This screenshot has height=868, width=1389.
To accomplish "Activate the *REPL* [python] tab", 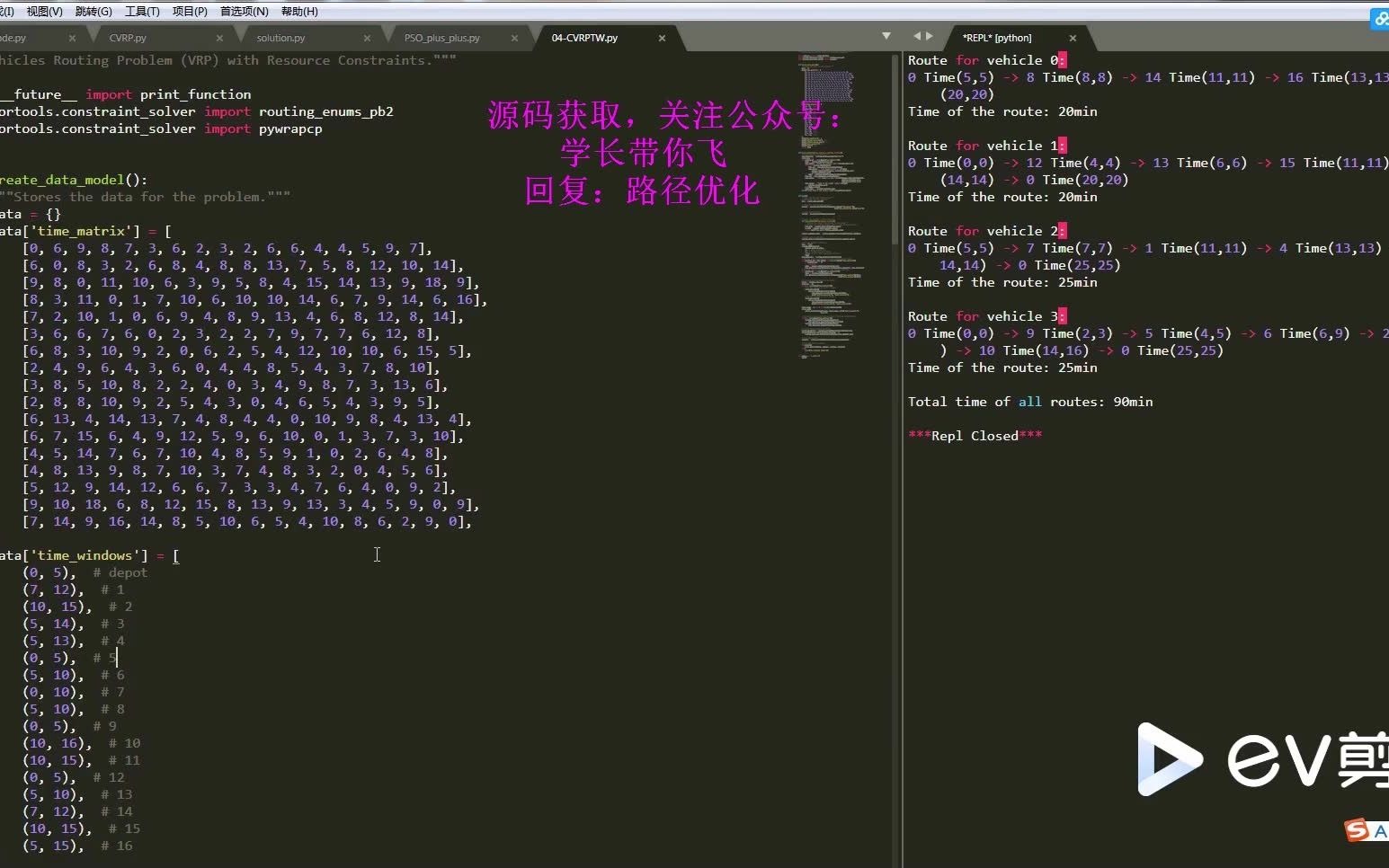I will point(997,38).
